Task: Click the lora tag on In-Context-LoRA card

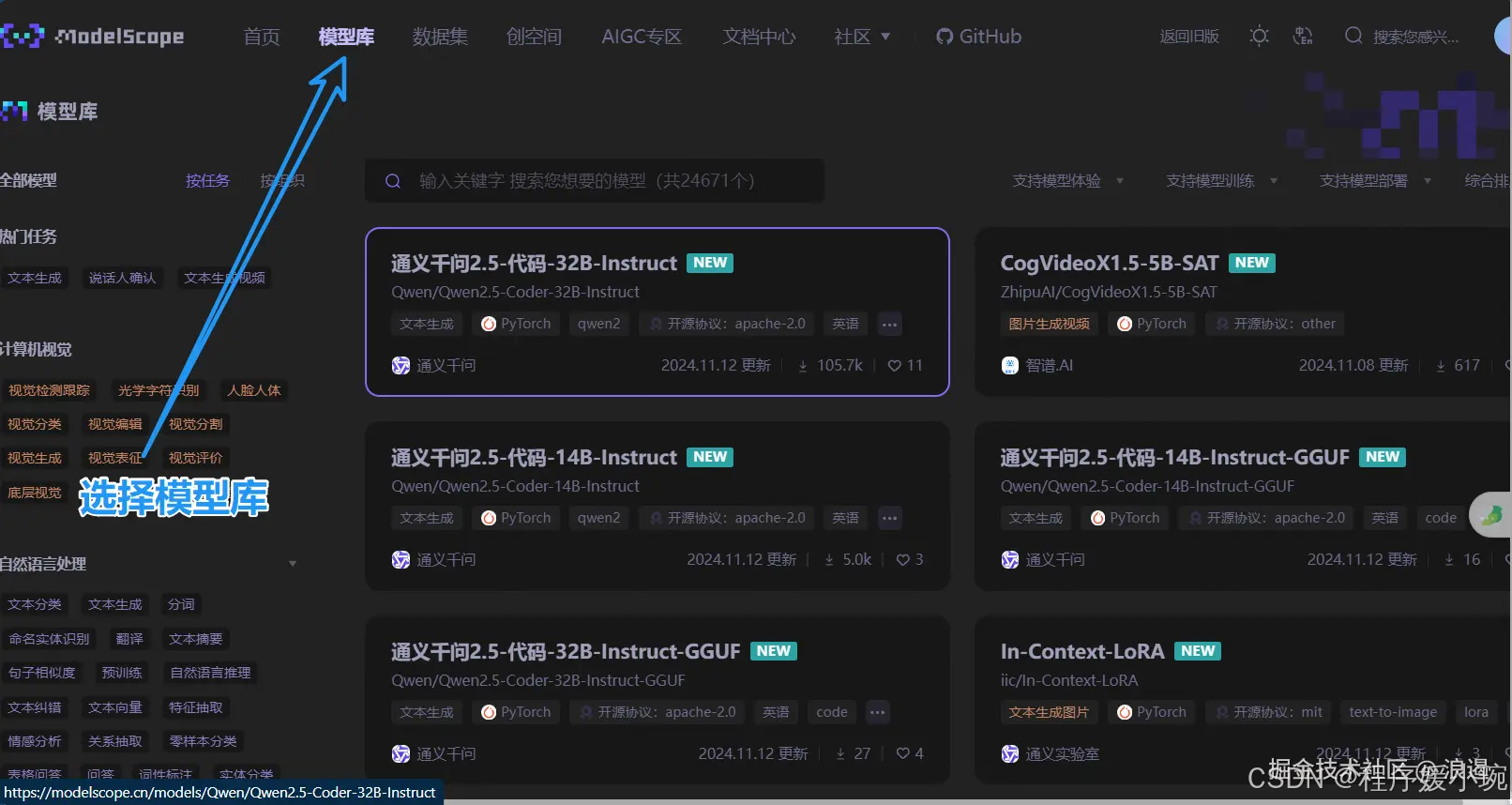Action: click(1476, 712)
